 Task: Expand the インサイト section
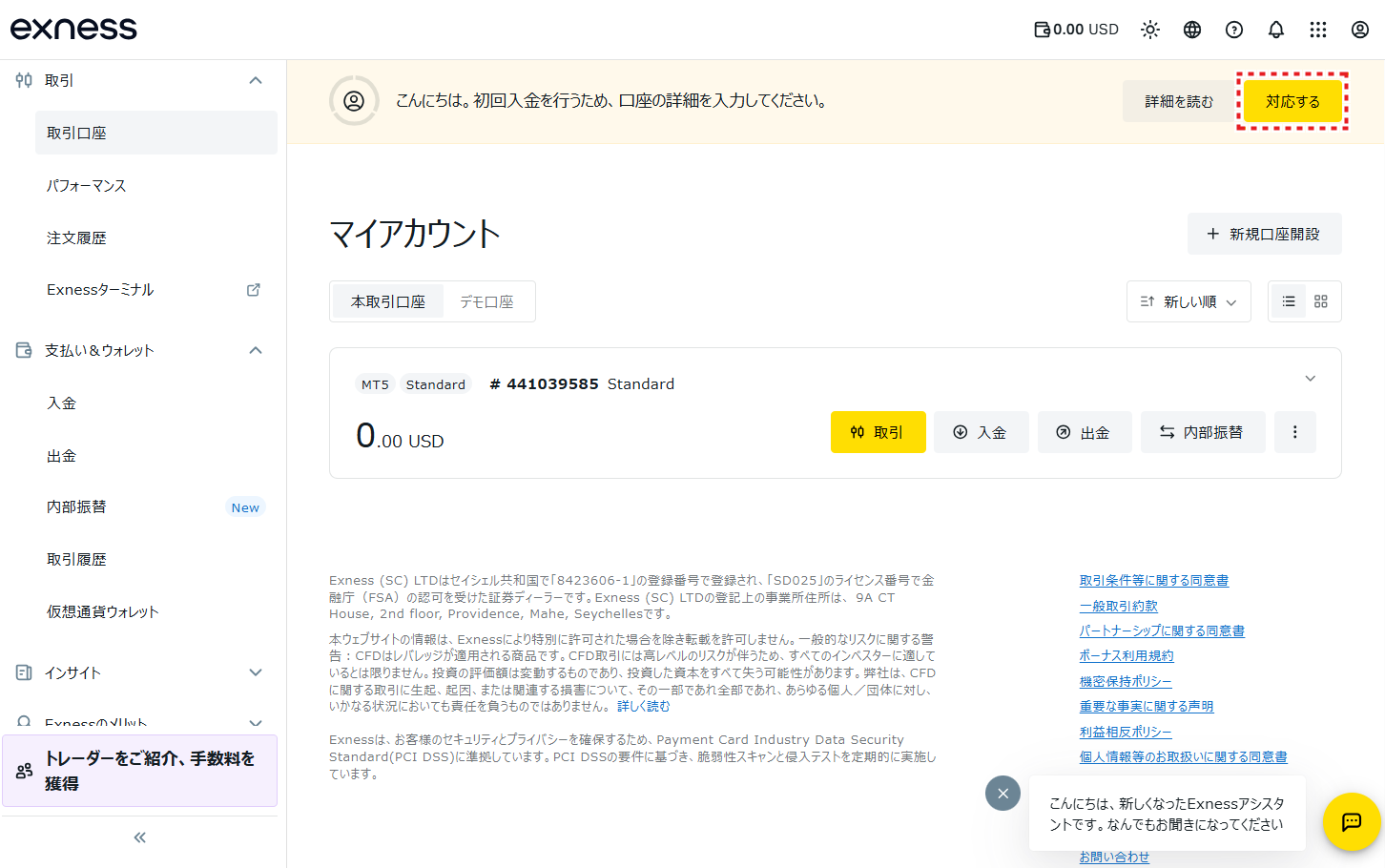[x=256, y=672]
